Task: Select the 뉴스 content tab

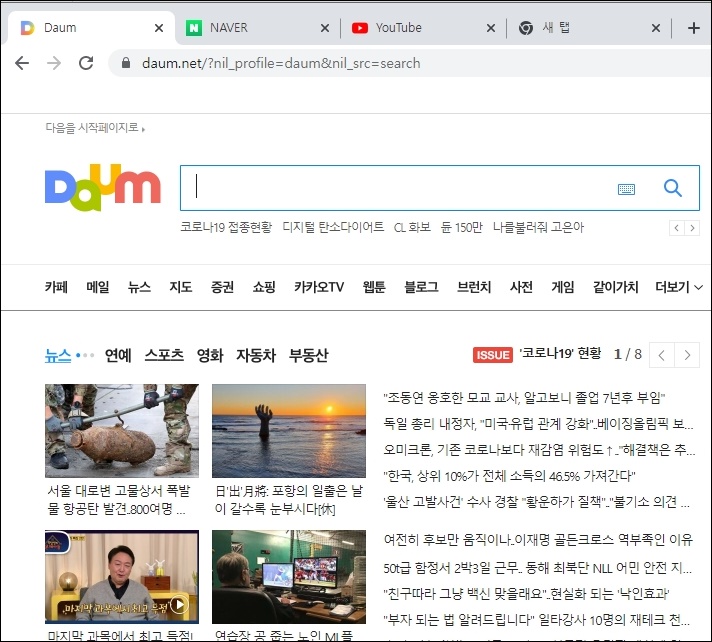Action: (58, 355)
